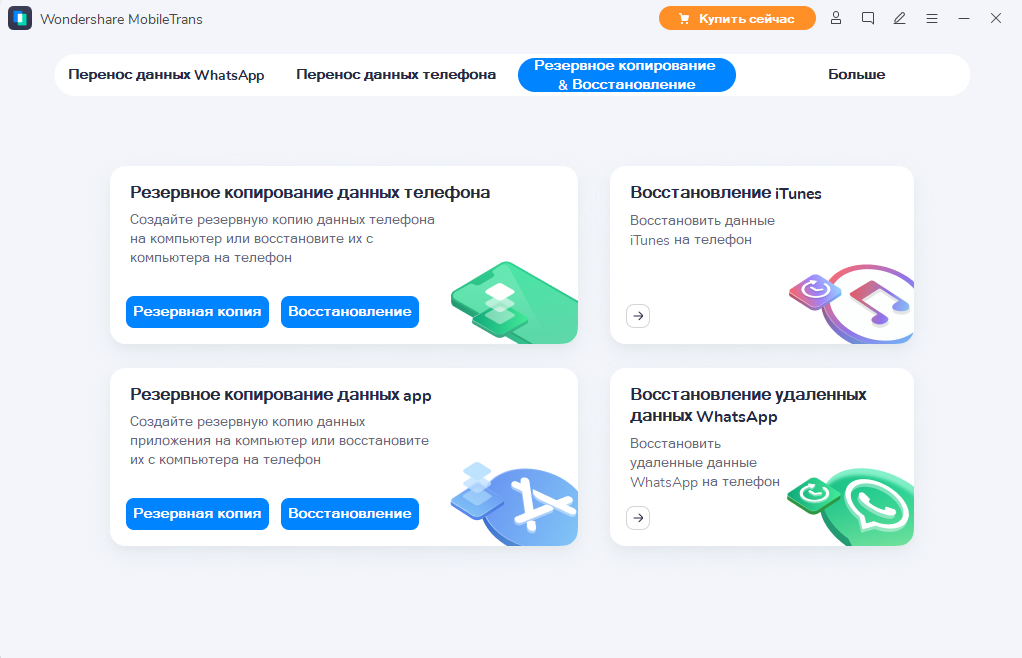Click the iTunes music note illustration
This screenshot has width=1022, height=658.
pyautogui.click(x=851, y=304)
